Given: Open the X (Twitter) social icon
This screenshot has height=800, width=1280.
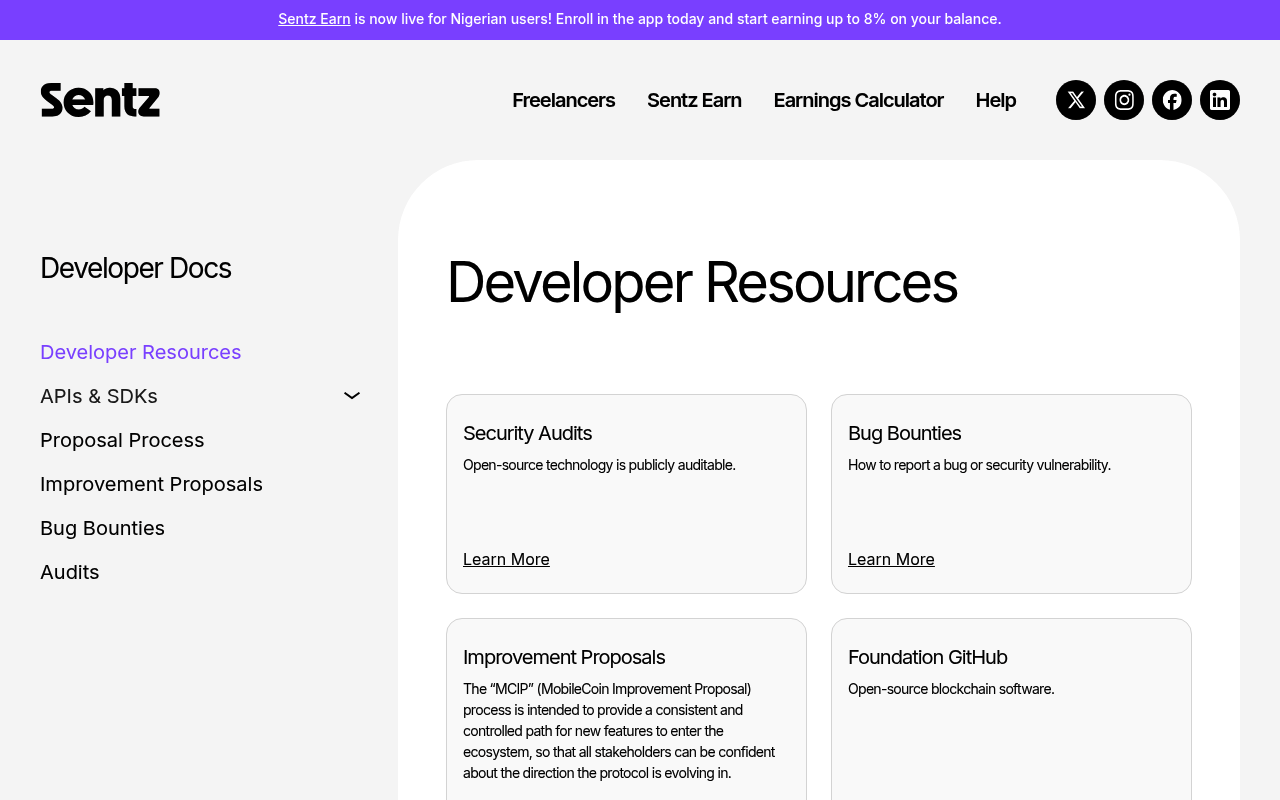Looking at the screenshot, I should 1076,100.
